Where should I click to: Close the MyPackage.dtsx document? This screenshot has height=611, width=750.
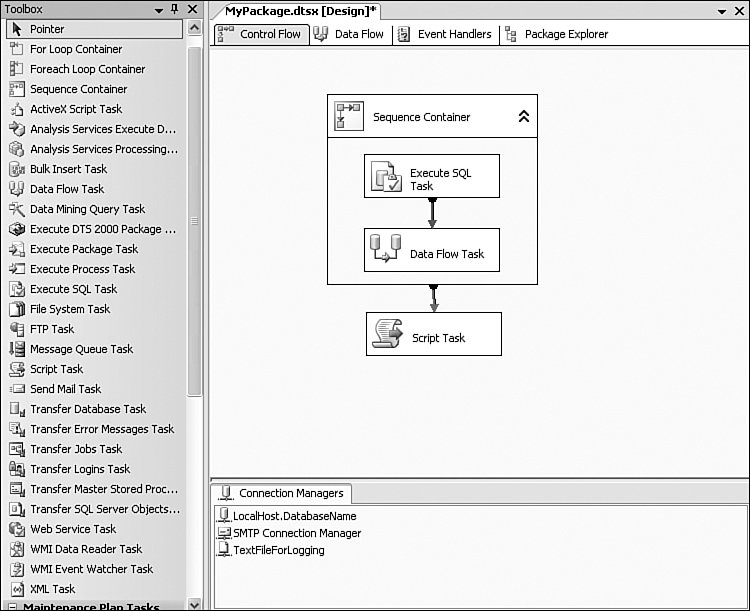click(x=739, y=11)
